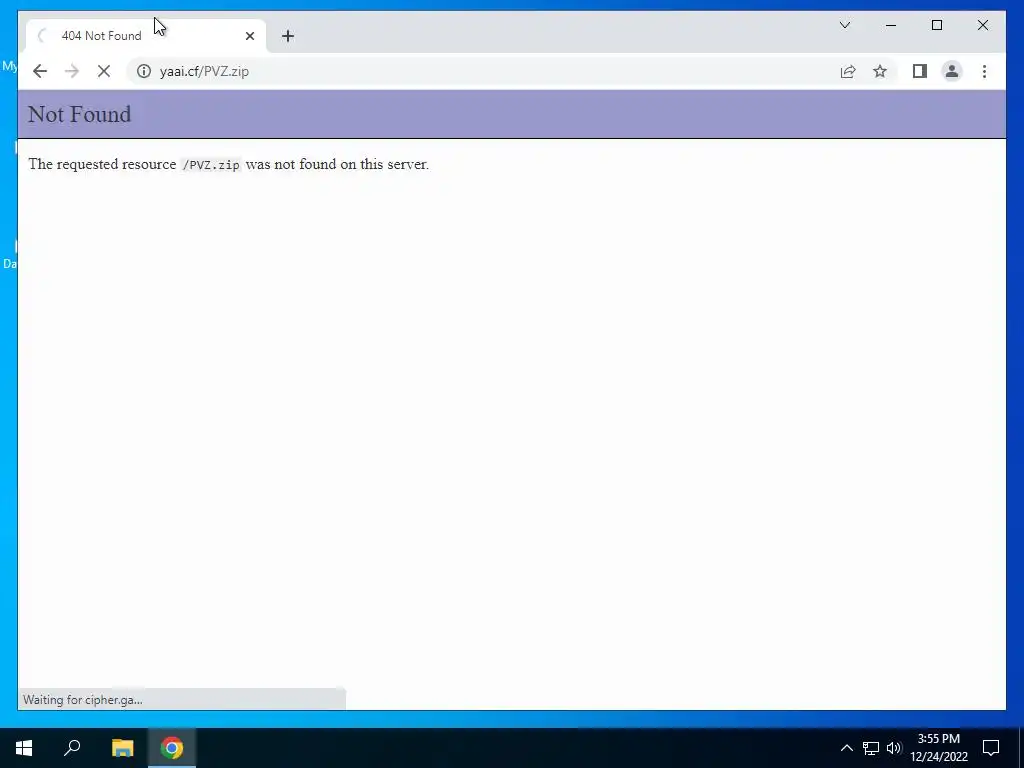This screenshot has height=768, width=1024.
Task: Open the notification center
Action: pyautogui.click(x=991, y=748)
